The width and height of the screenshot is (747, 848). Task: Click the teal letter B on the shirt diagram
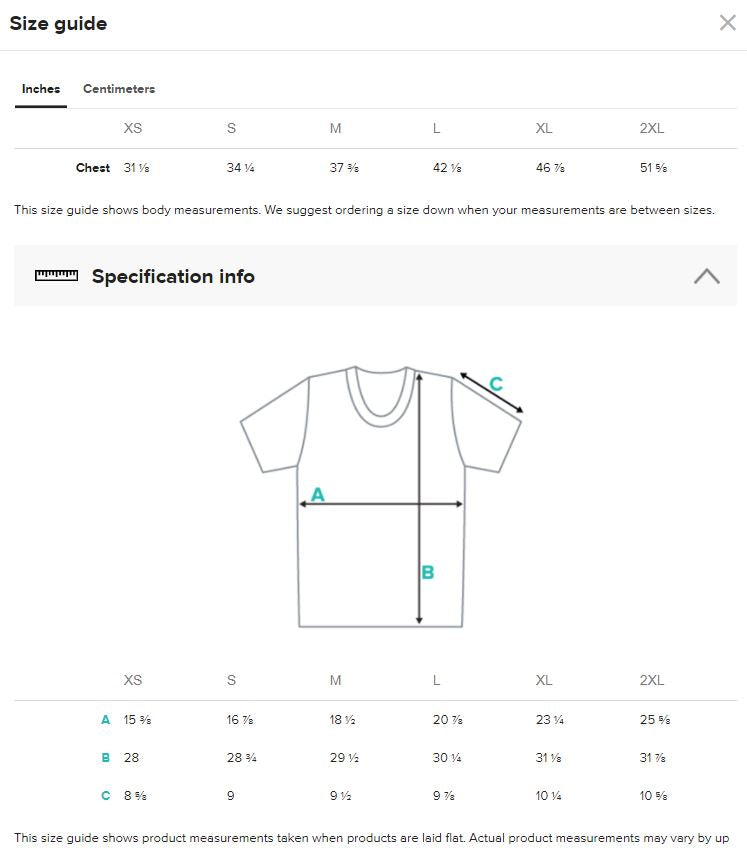pos(428,572)
